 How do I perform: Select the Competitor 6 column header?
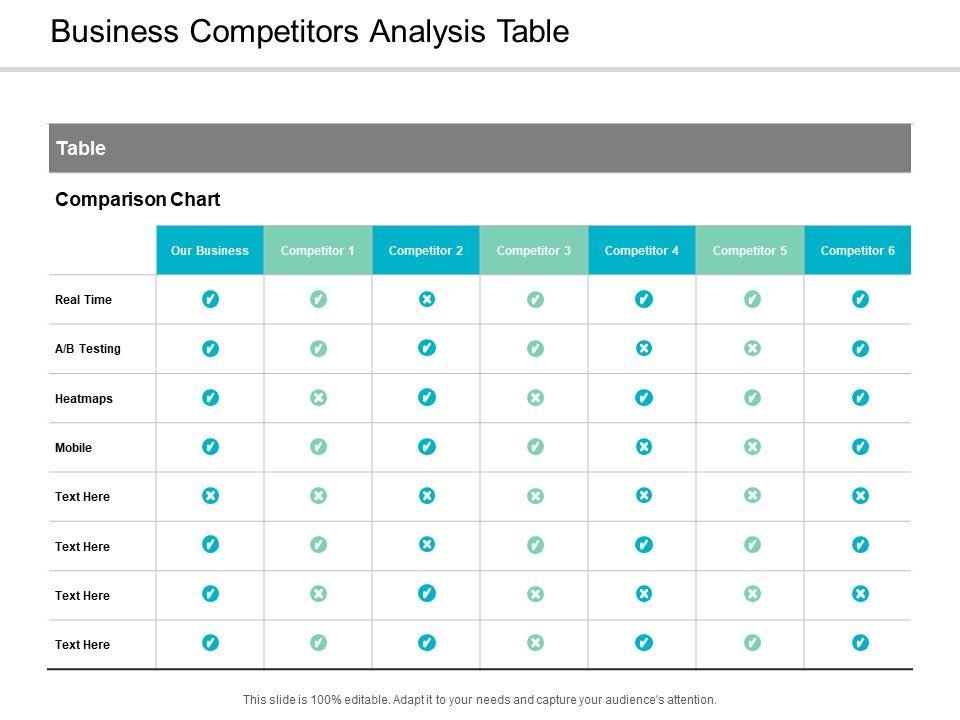click(858, 251)
